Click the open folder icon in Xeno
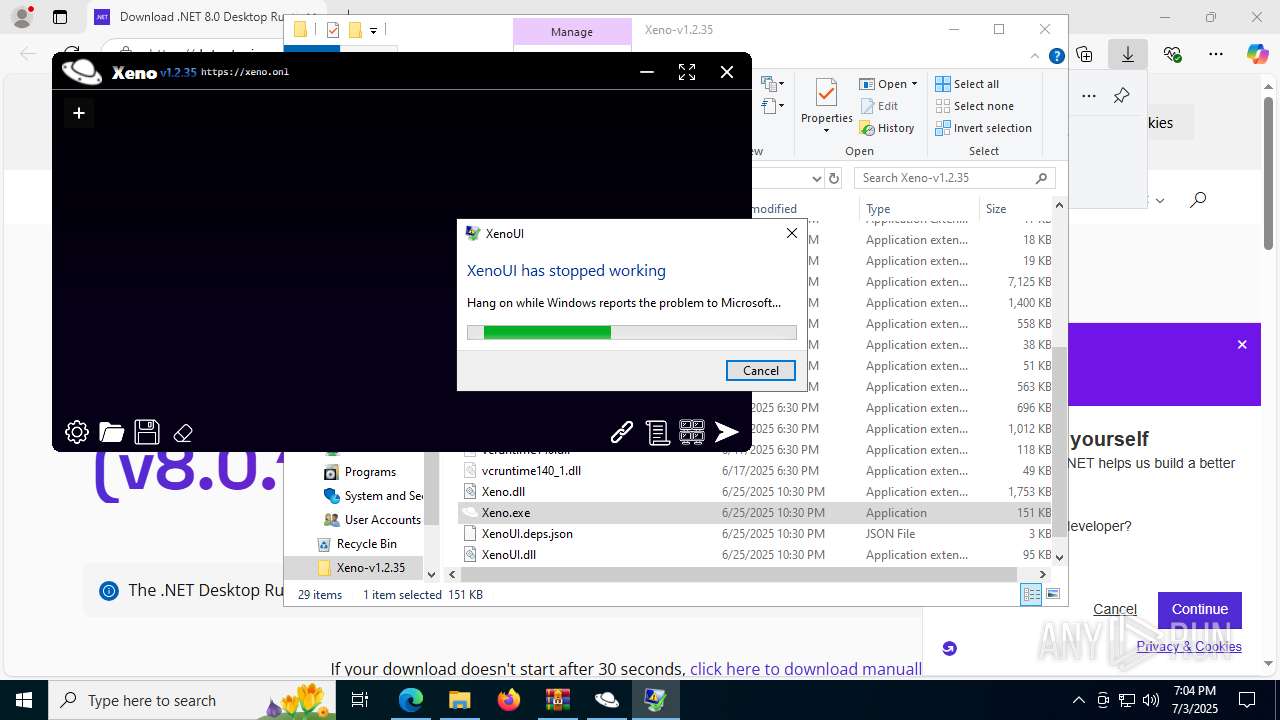Screen dimensions: 1280x720 tap(112, 432)
